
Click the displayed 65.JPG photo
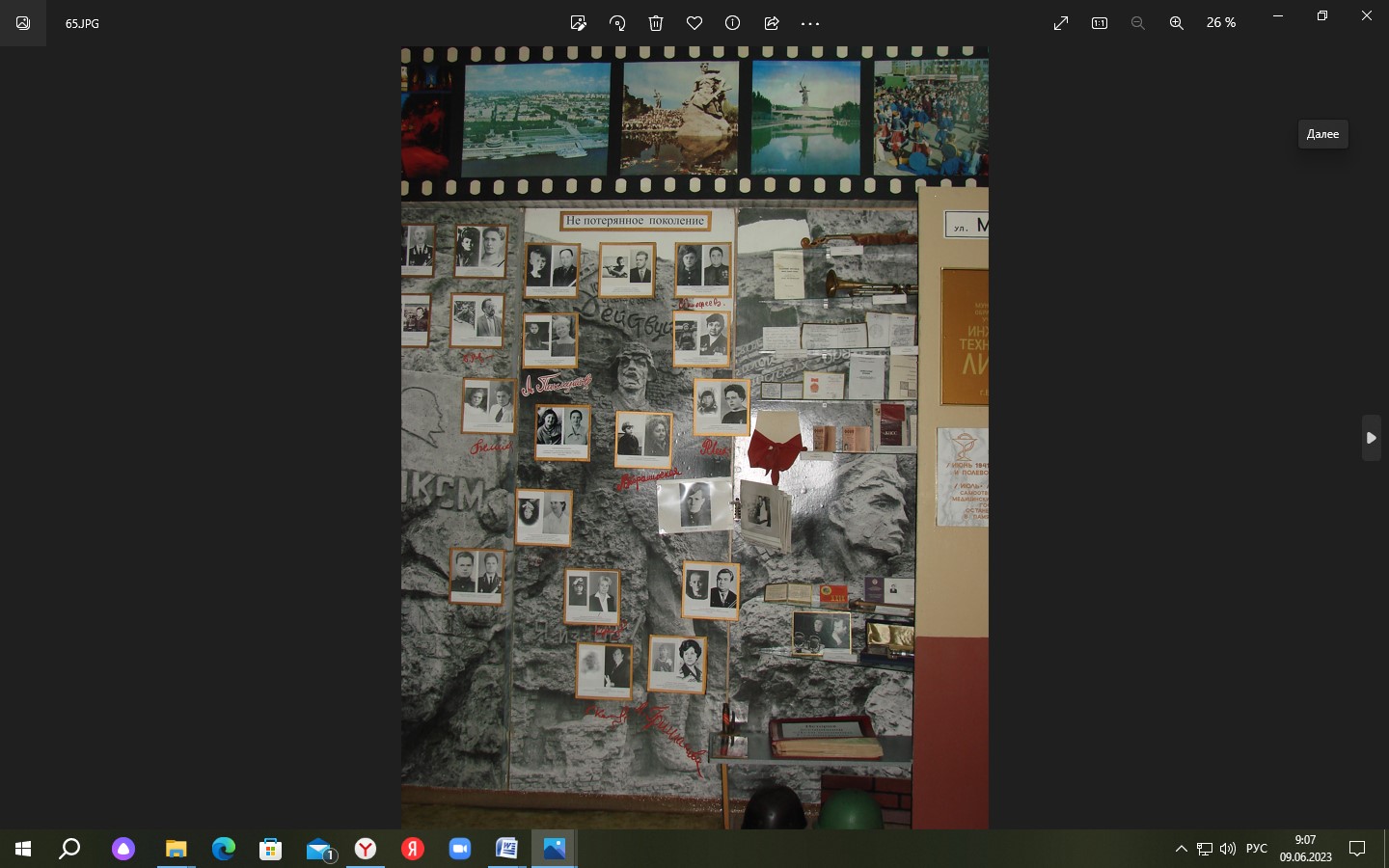(x=694, y=438)
